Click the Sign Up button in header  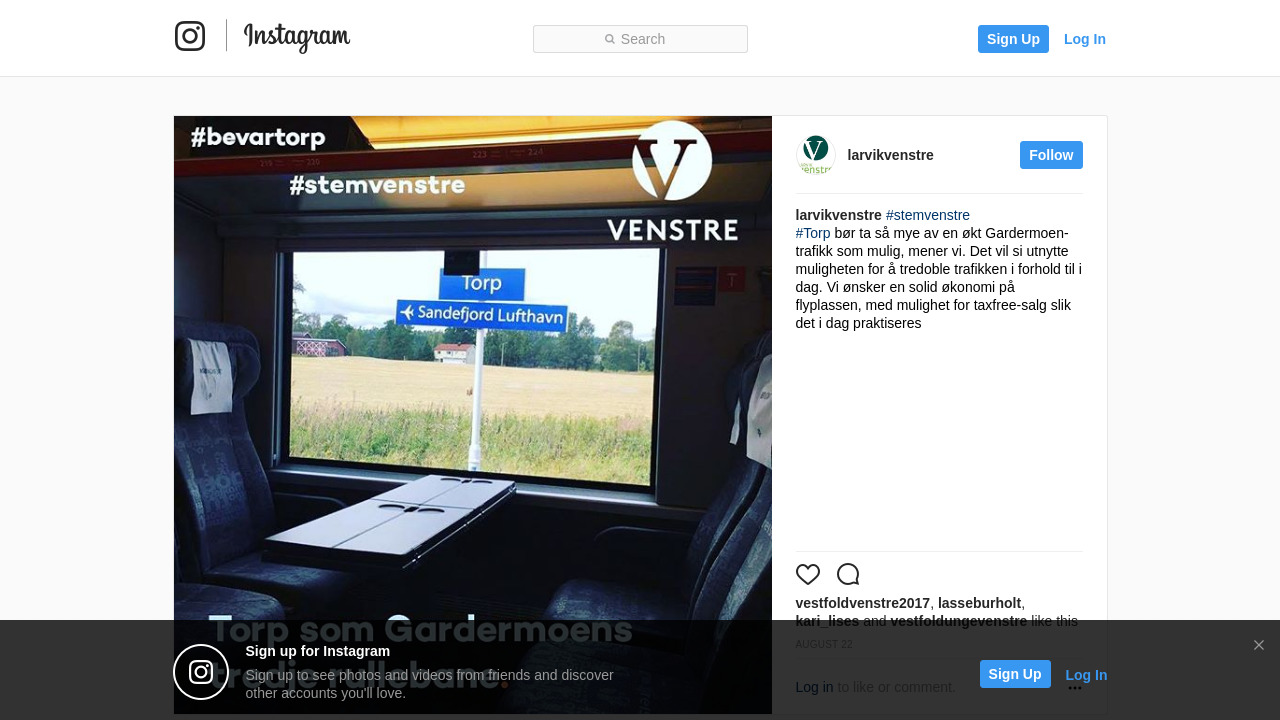pos(1013,39)
